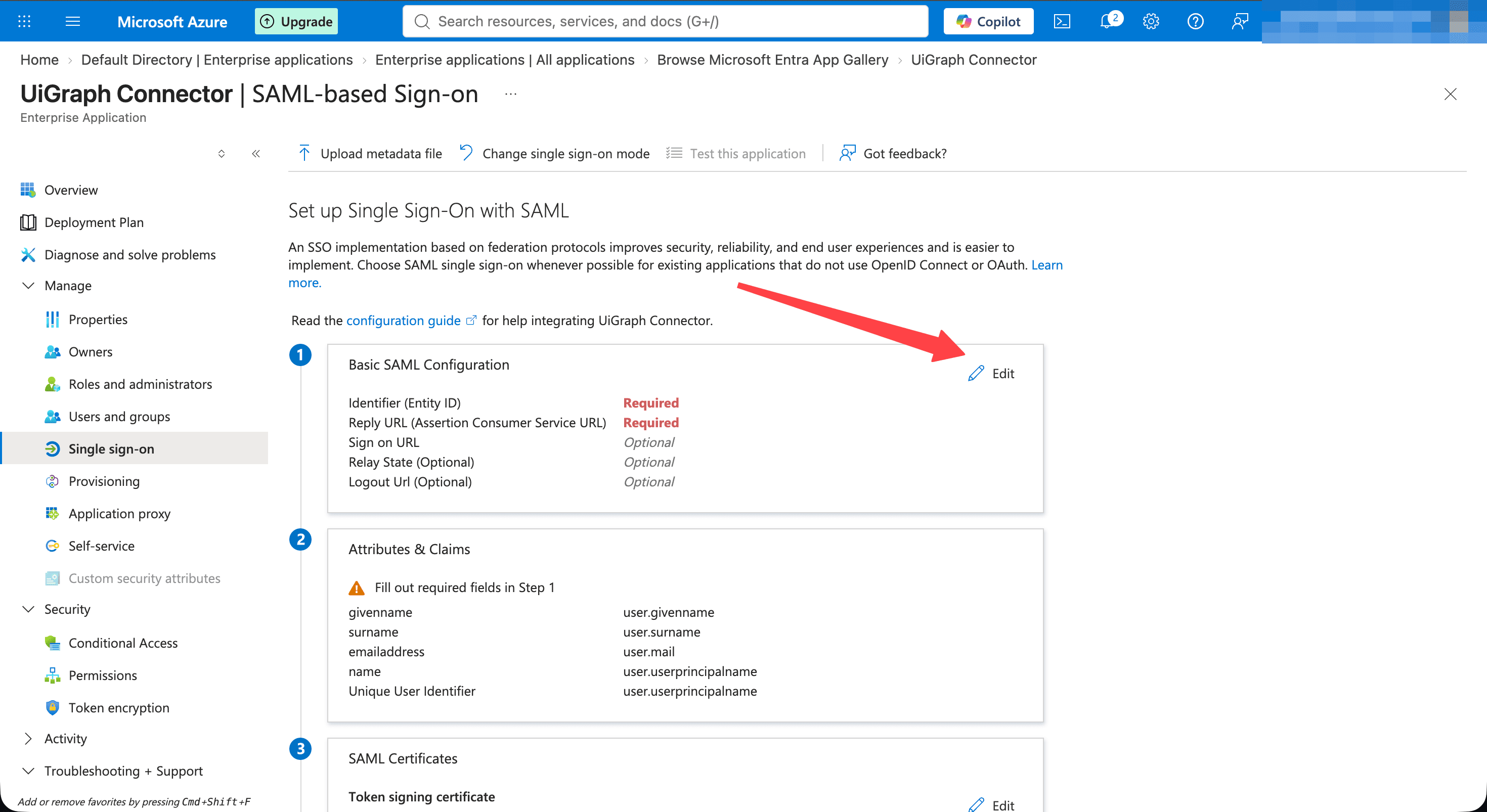This screenshot has width=1487, height=812.
Task: Open Browse Microsoft Entra App Gallery breadcrumb
Action: (x=772, y=60)
